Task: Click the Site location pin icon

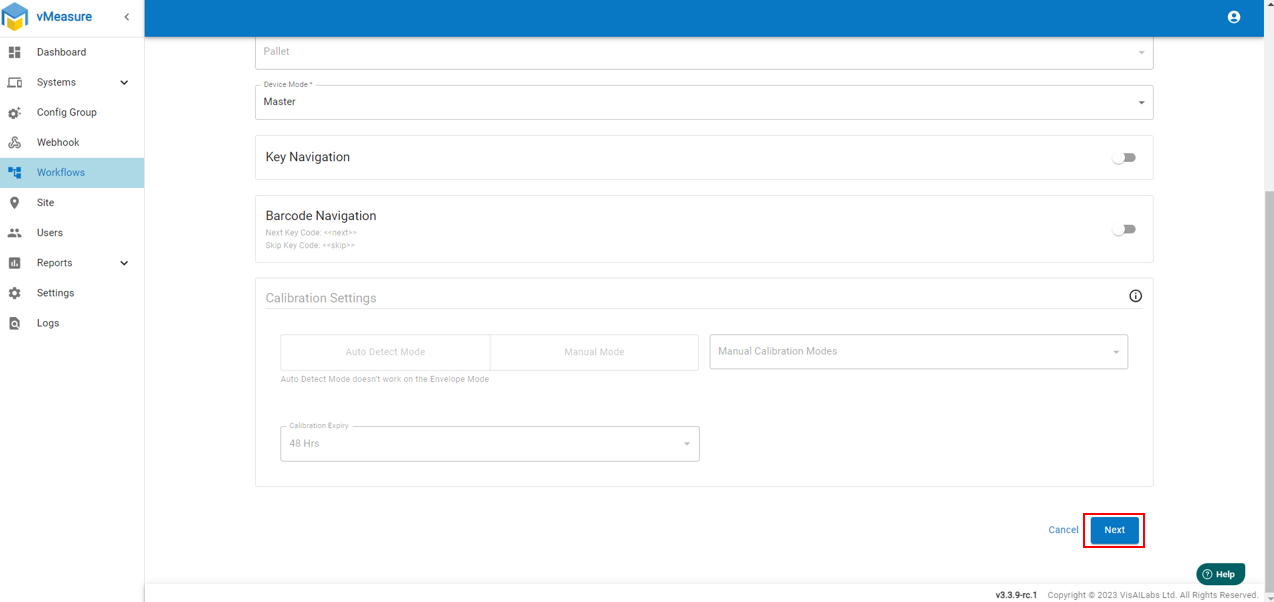Action: 14,202
